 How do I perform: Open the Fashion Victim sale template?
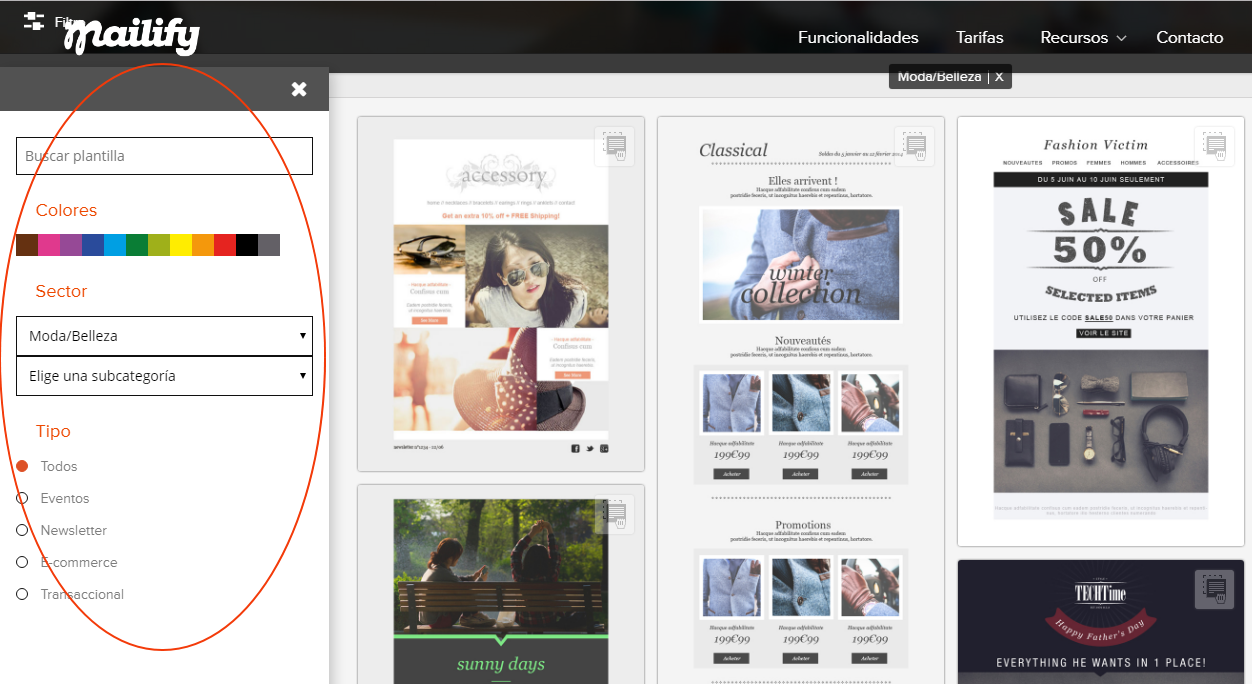click(1101, 330)
